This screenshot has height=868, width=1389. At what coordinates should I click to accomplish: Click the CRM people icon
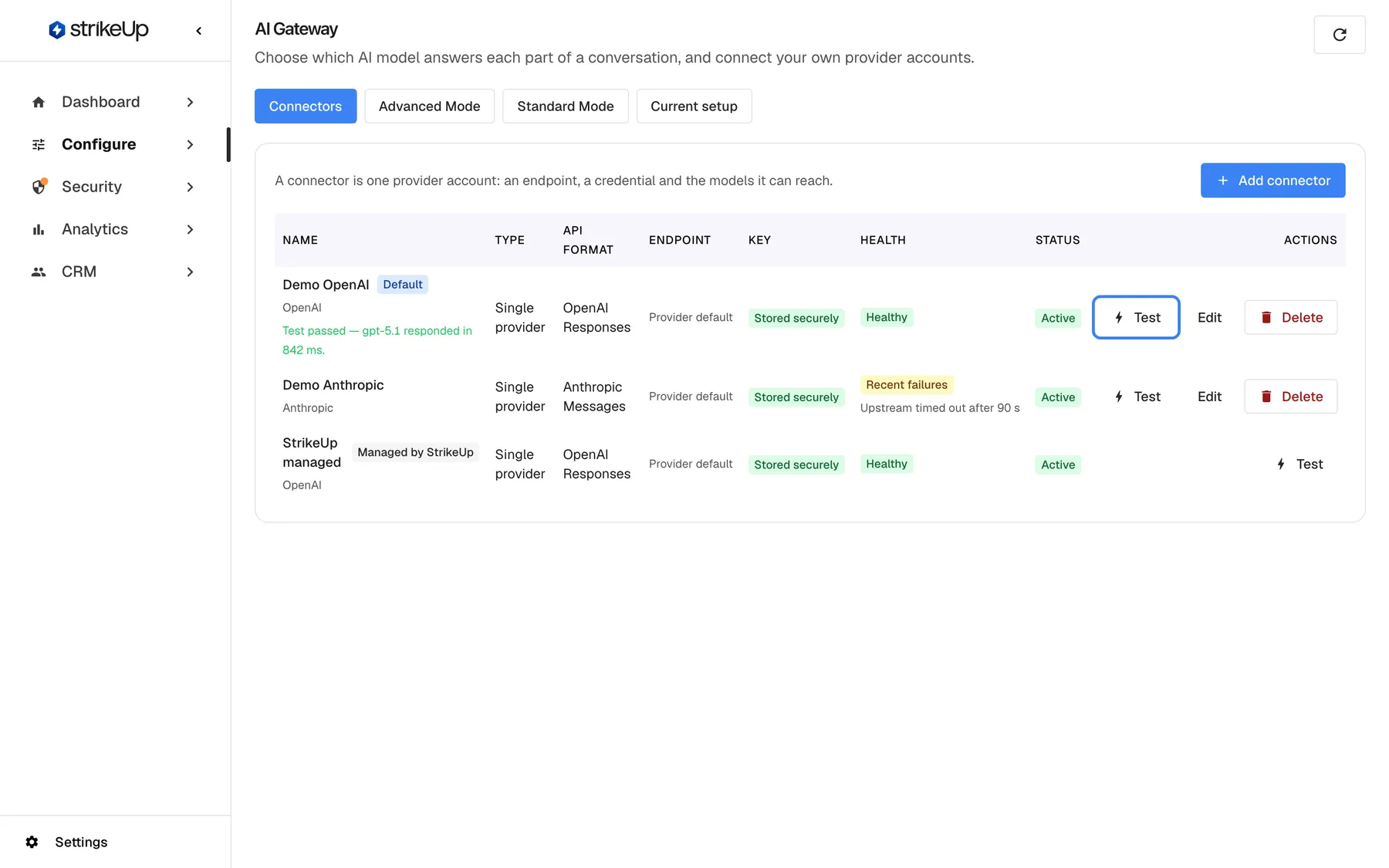[39, 272]
